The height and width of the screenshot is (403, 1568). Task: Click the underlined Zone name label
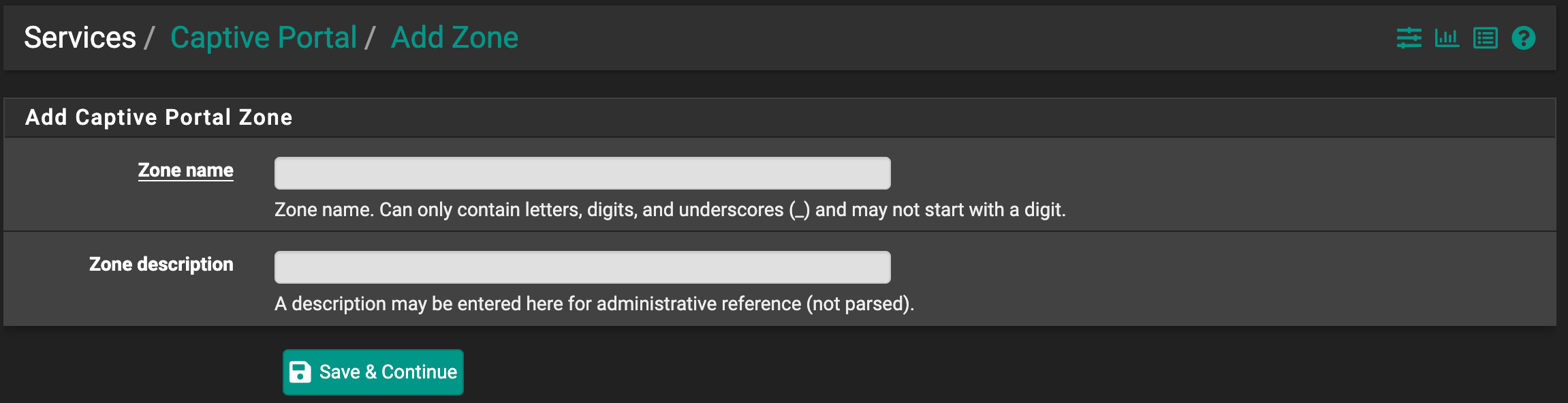pyautogui.click(x=185, y=170)
